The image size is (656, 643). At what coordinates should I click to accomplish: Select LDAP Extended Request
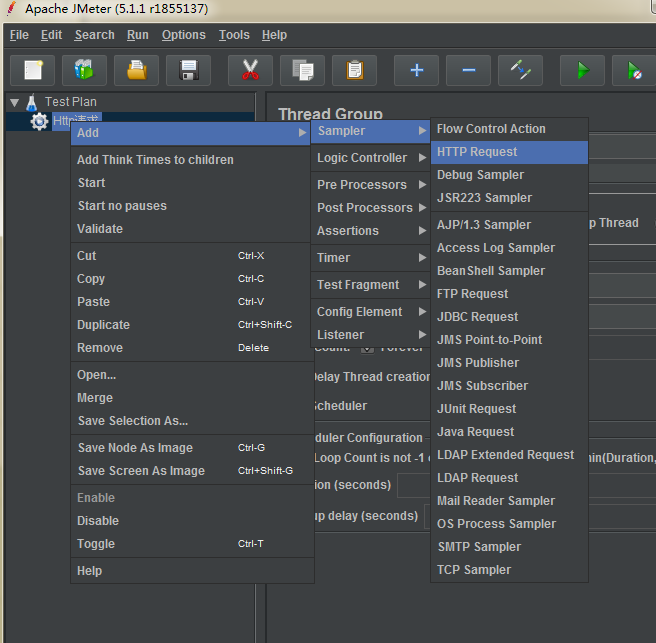(509, 455)
